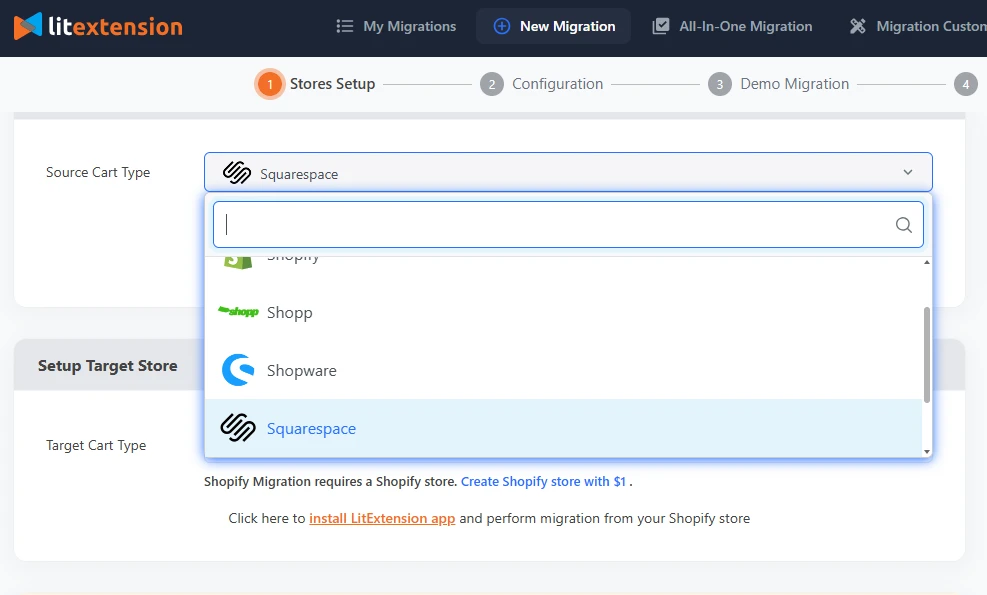This screenshot has width=987, height=595.
Task: Choose Shopware from the cart list
Action: (563, 370)
